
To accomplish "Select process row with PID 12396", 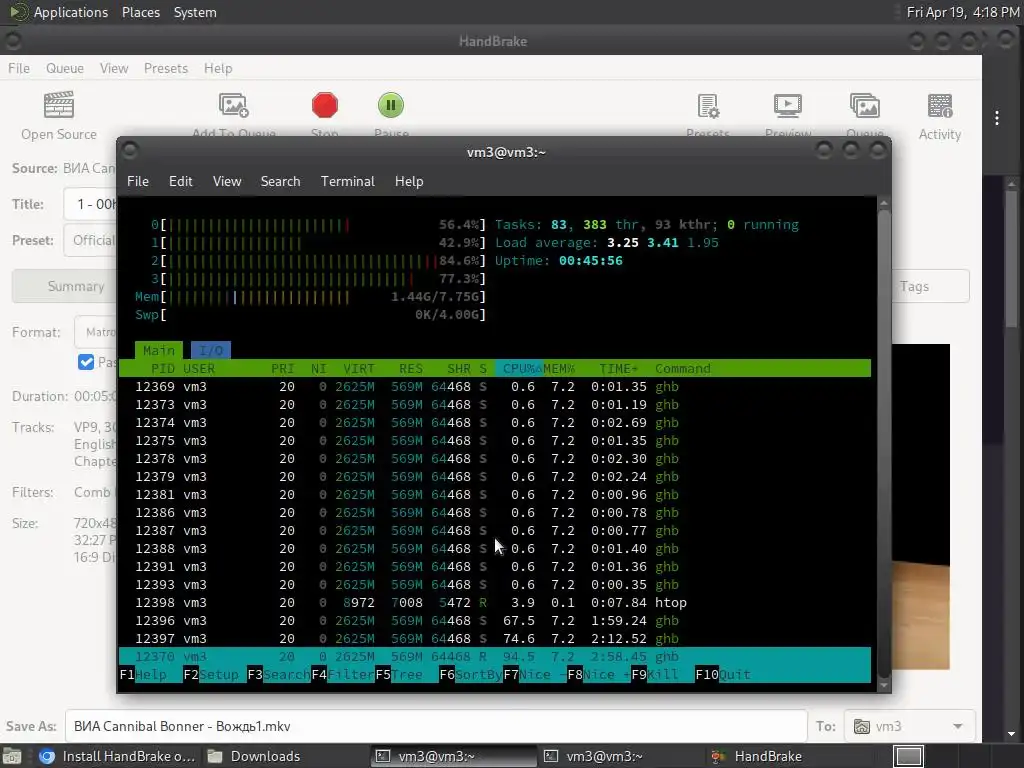I will (x=494, y=620).
